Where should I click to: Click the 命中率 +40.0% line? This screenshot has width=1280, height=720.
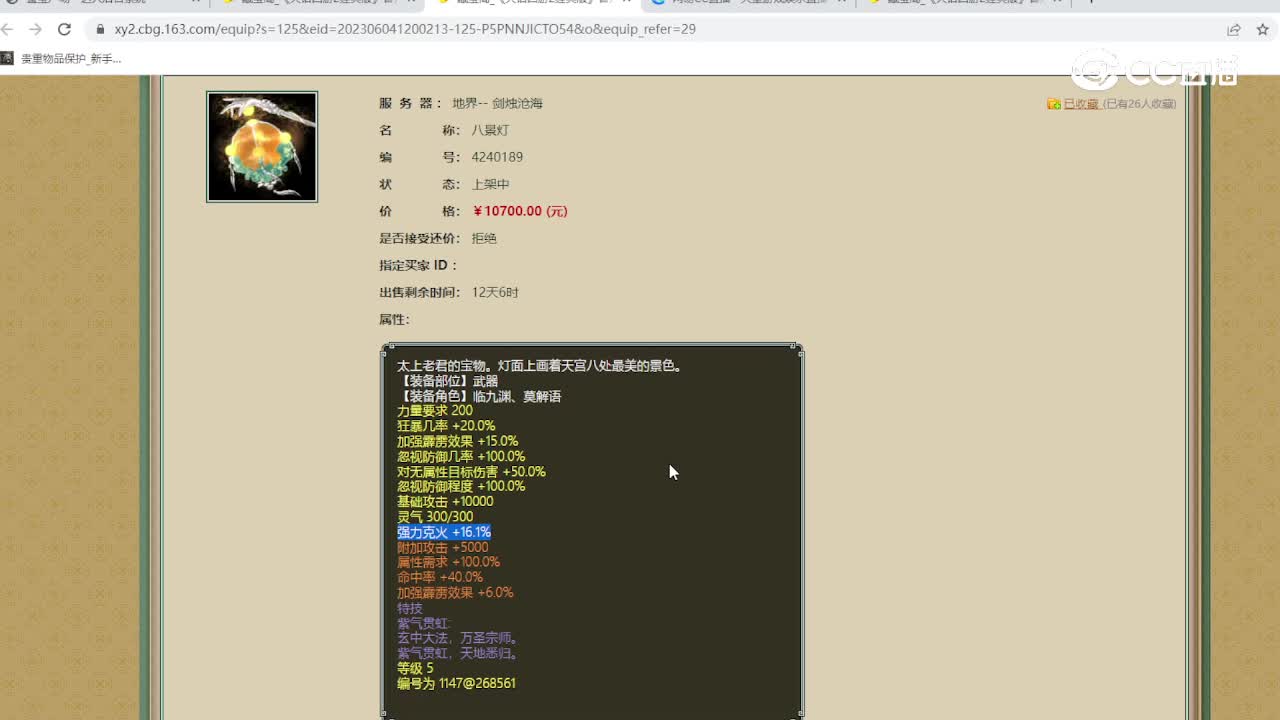click(x=440, y=577)
